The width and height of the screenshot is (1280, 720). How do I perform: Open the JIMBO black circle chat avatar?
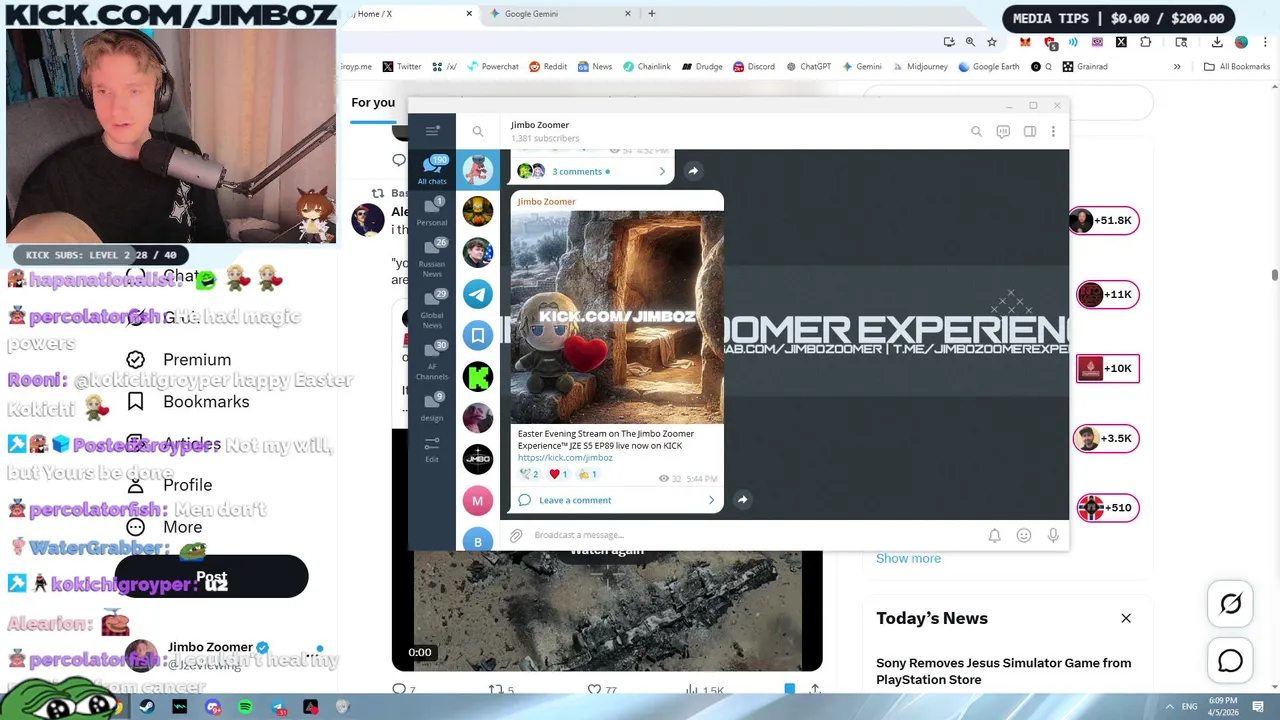pos(478,459)
